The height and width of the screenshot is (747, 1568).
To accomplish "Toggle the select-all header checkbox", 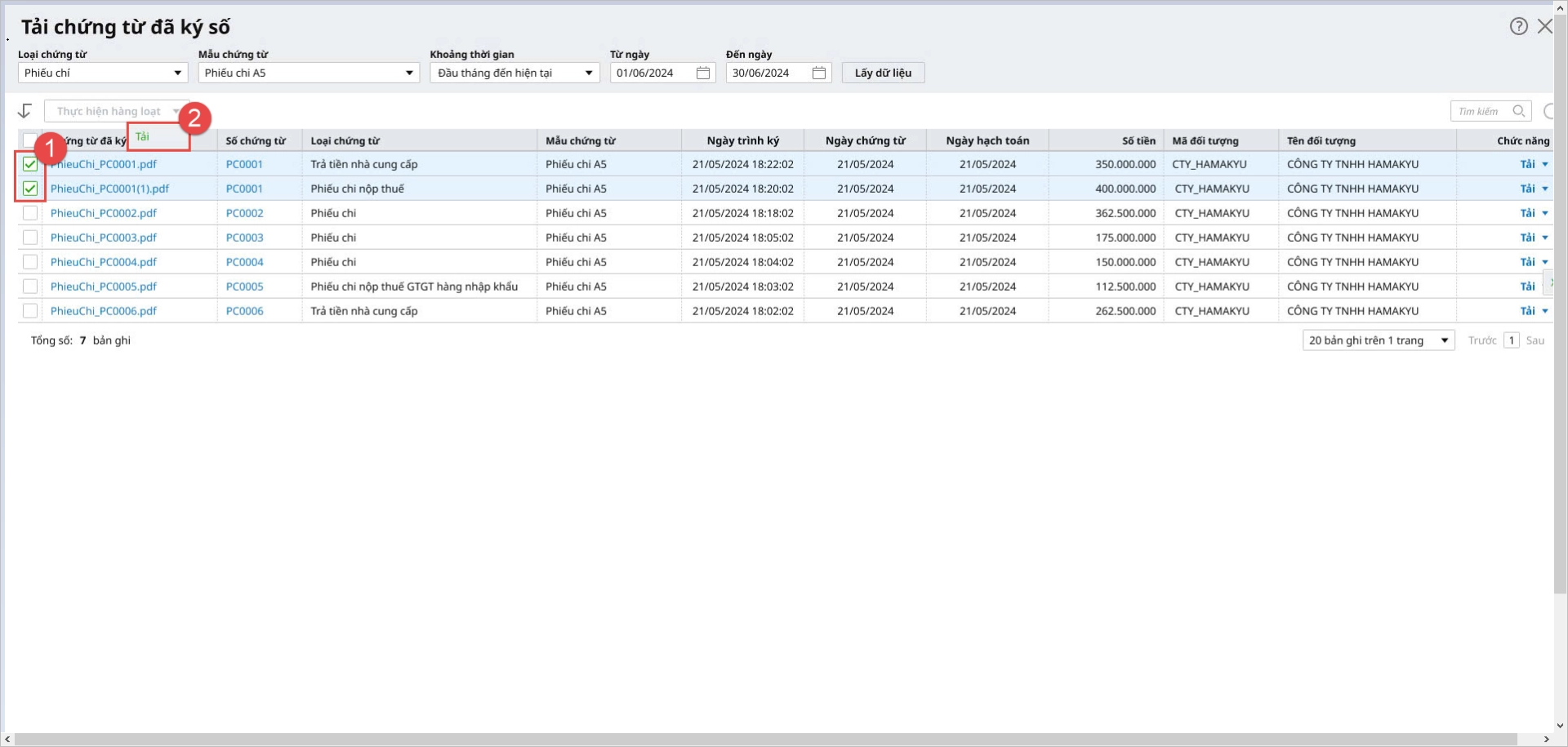I will coord(30,140).
